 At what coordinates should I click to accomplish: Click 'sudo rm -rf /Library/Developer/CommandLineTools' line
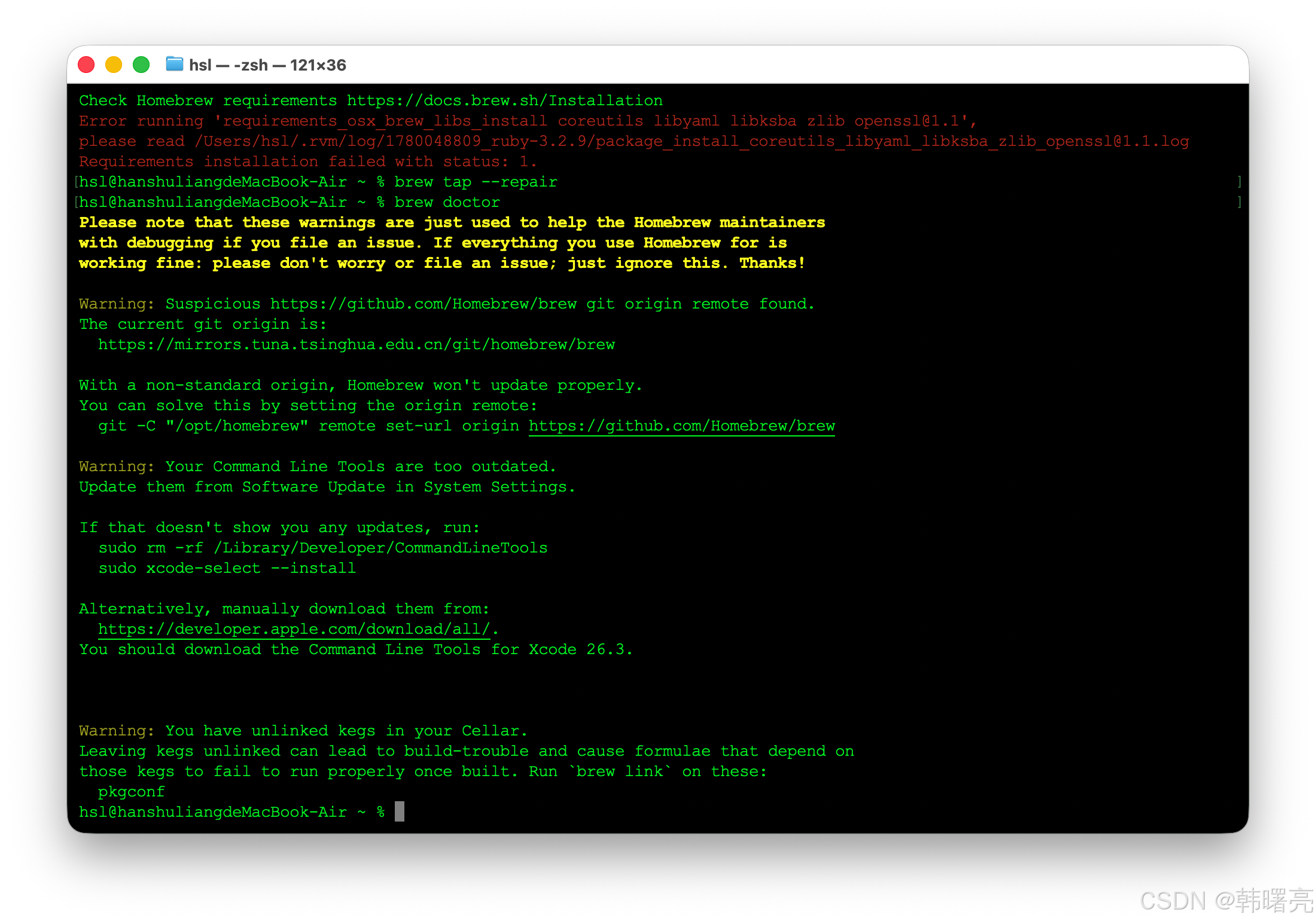coord(323,548)
